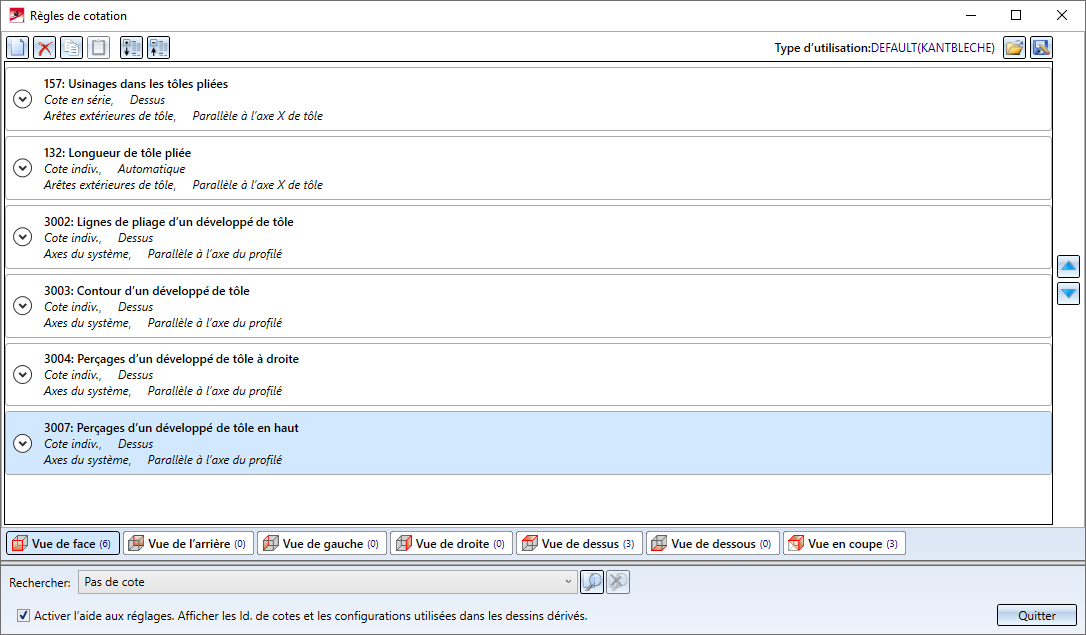Image resolution: width=1086 pixels, height=635 pixels.
Task: Move selected rule up with blue arrow
Action: 1069,267
